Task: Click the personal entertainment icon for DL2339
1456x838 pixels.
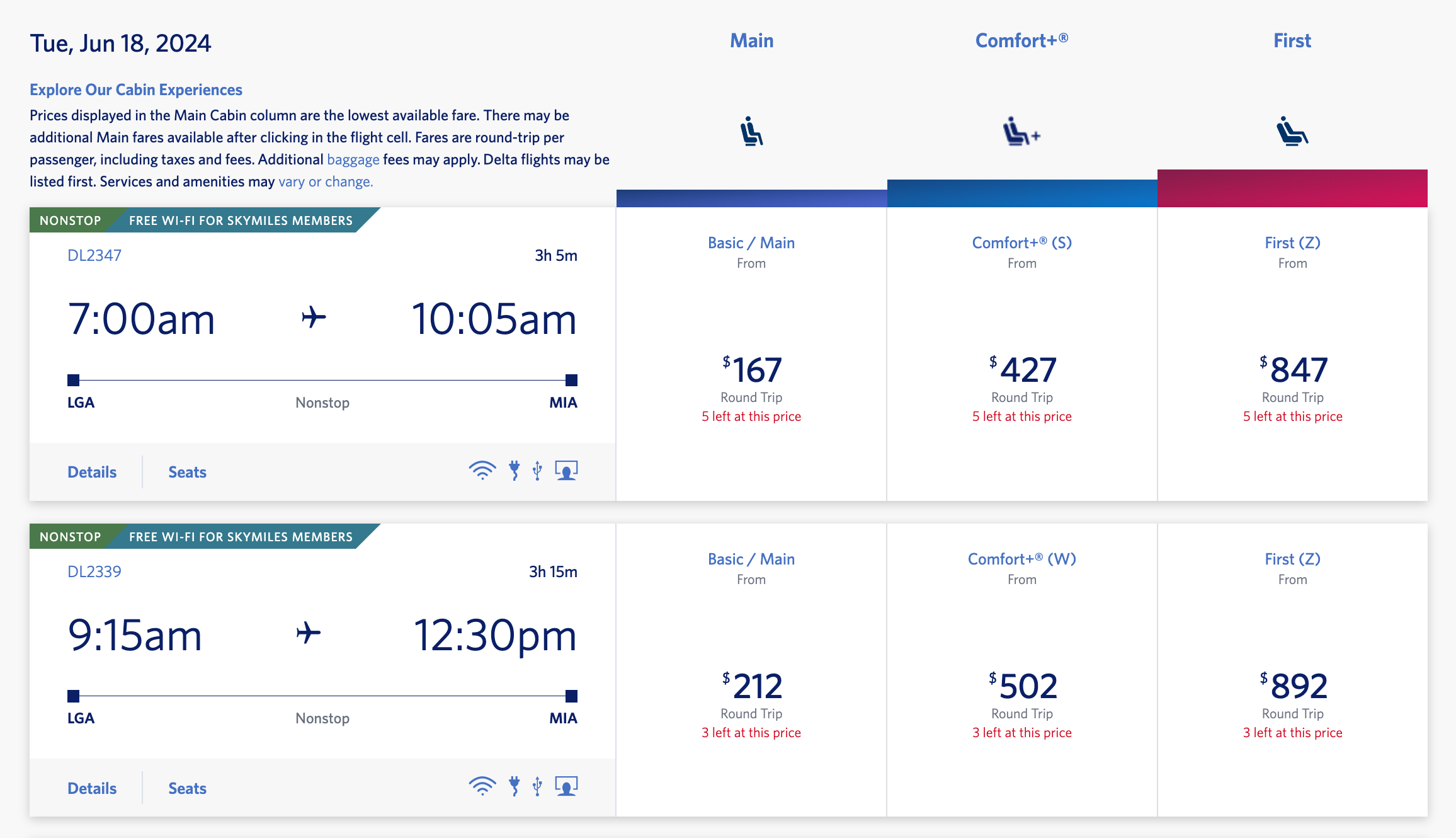Action: pyautogui.click(x=566, y=786)
